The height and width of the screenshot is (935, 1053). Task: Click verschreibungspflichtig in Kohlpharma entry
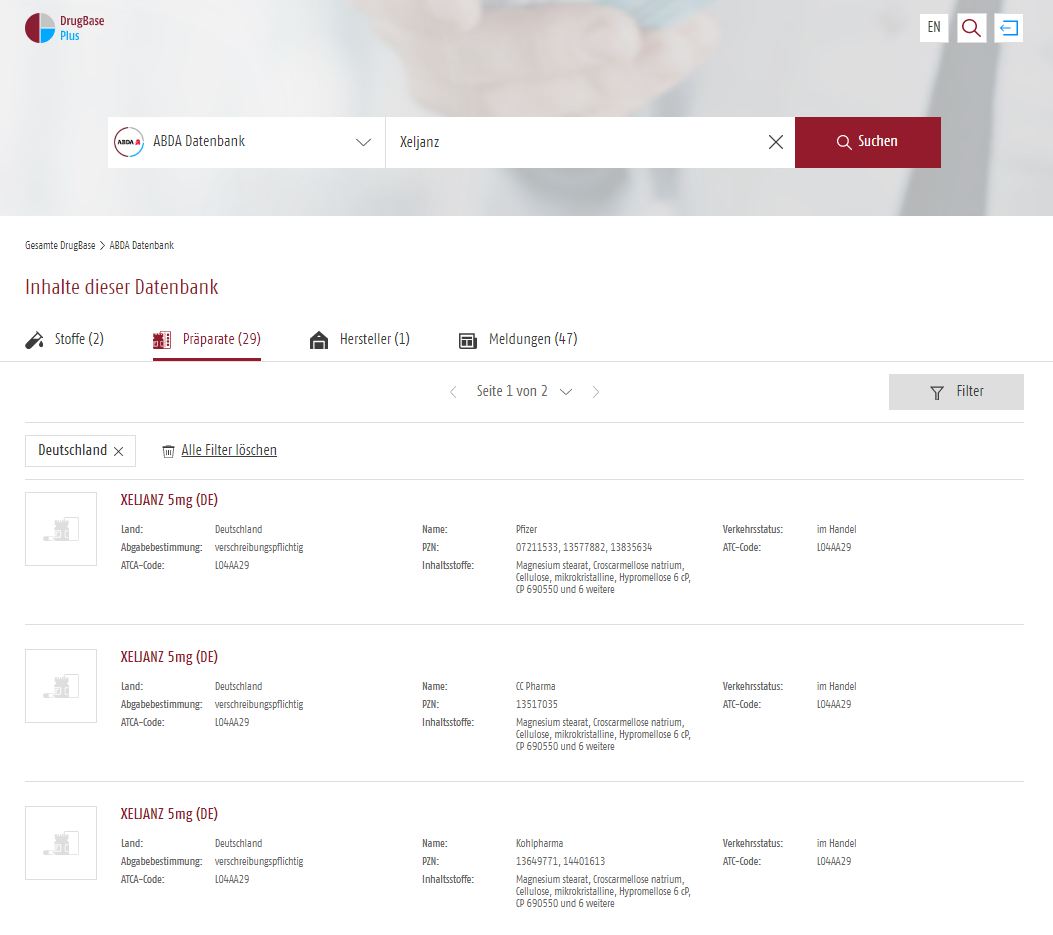tap(259, 862)
